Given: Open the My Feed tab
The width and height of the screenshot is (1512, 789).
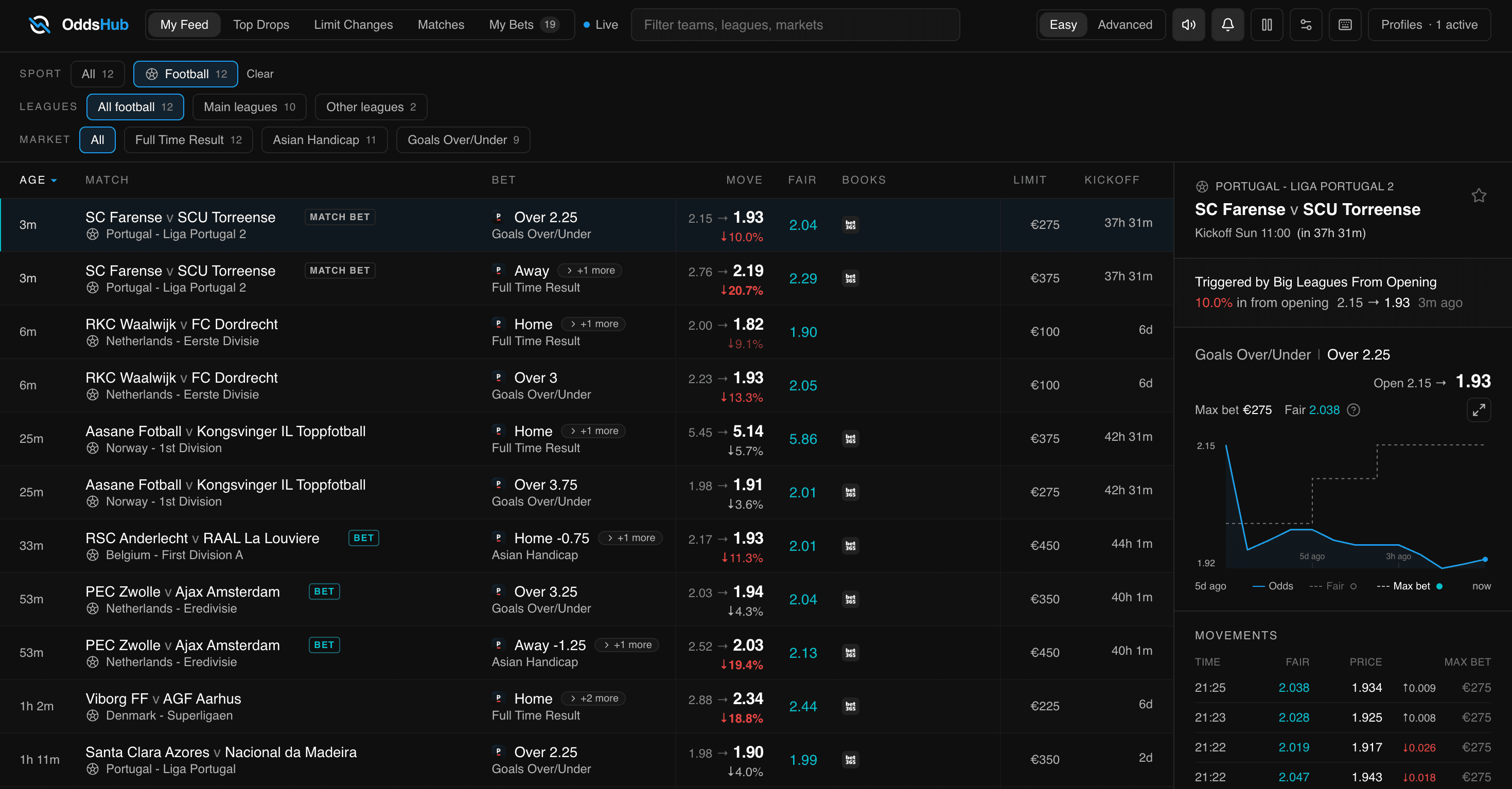Looking at the screenshot, I should (184, 25).
